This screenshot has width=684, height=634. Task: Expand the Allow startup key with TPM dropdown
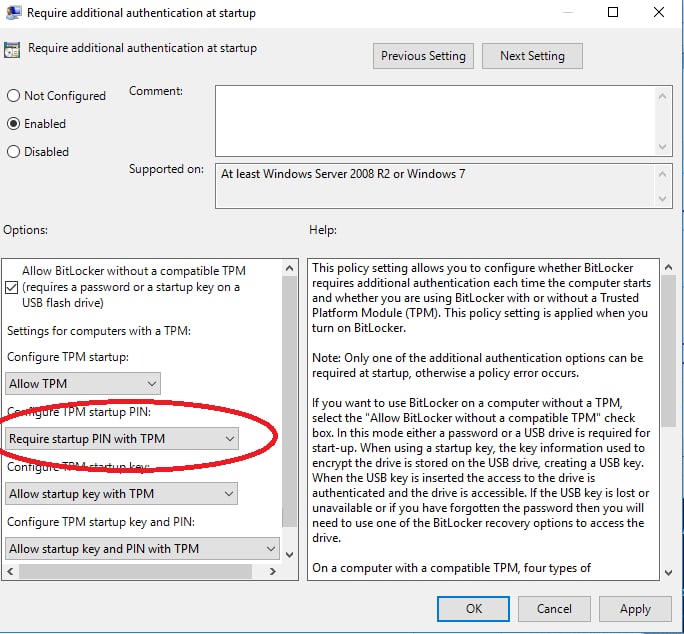click(121, 493)
